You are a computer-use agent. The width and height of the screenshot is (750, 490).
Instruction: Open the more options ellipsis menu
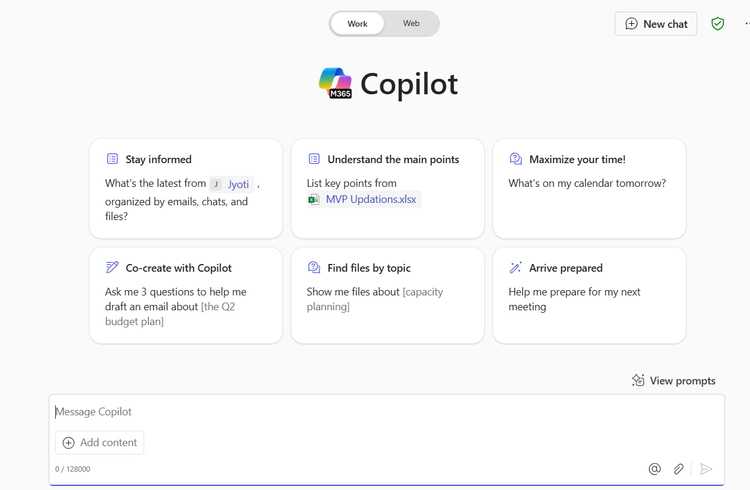coord(746,24)
